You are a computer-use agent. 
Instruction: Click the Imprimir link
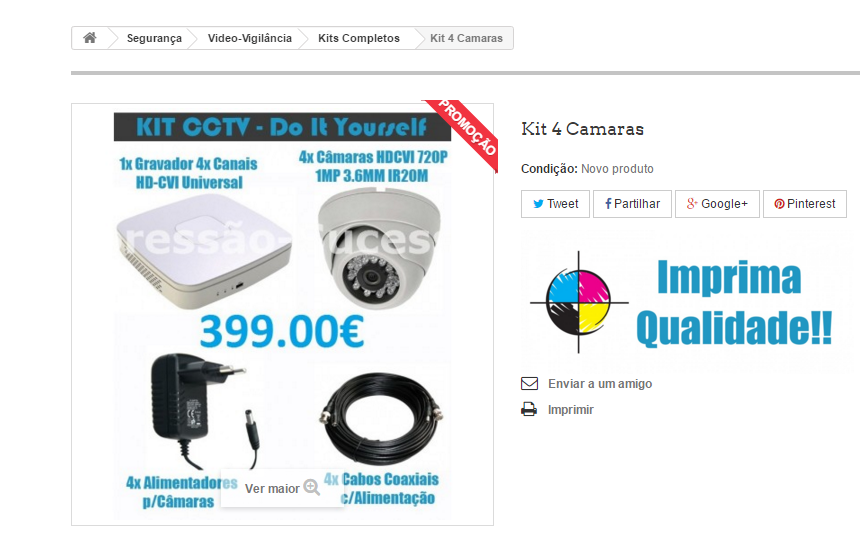click(570, 410)
